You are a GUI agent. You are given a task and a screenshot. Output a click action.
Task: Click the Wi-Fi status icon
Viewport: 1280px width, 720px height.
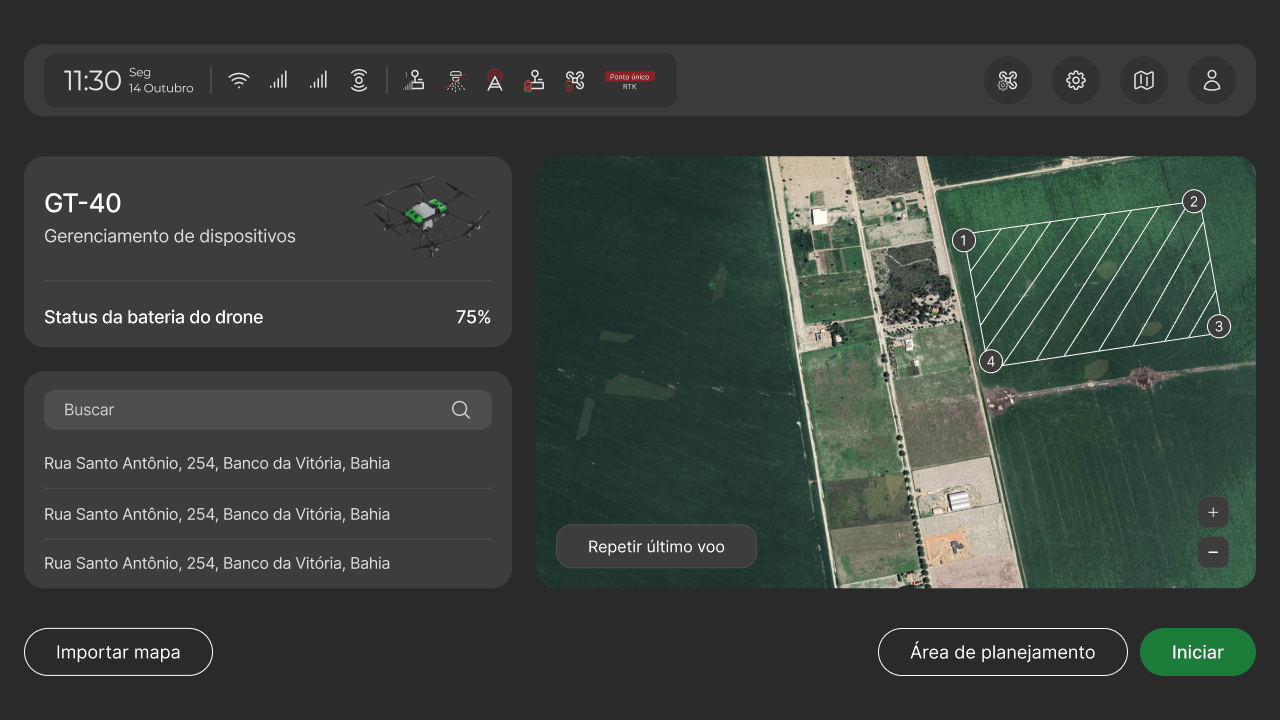point(239,80)
